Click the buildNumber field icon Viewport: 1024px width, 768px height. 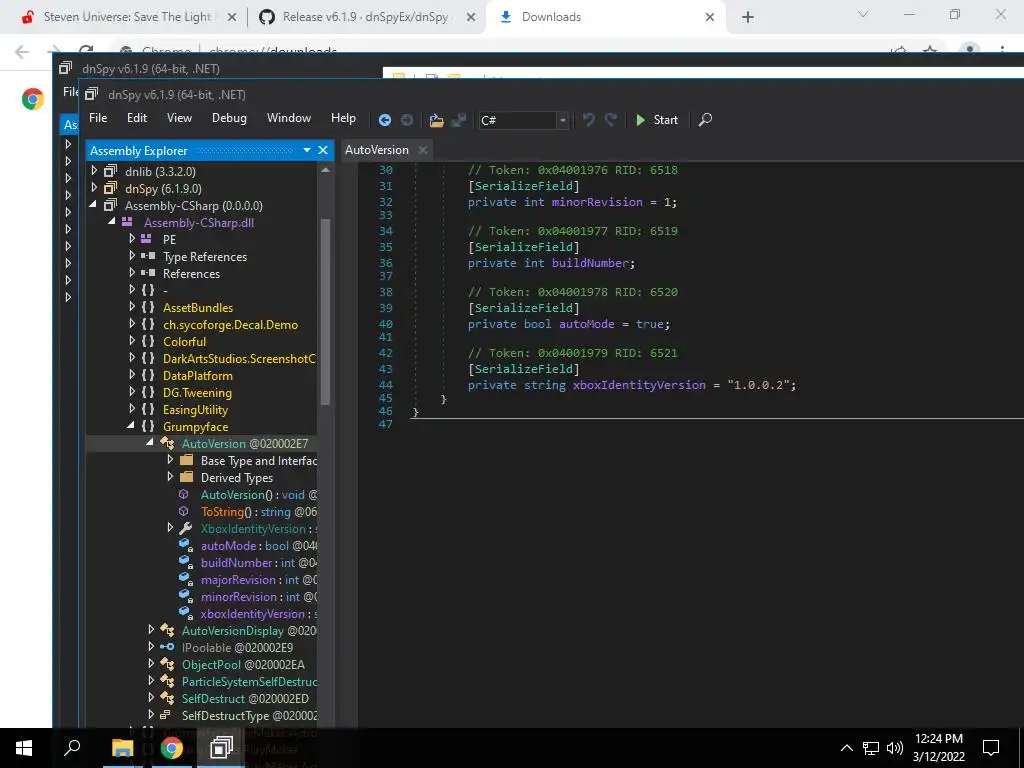pyautogui.click(x=186, y=562)
